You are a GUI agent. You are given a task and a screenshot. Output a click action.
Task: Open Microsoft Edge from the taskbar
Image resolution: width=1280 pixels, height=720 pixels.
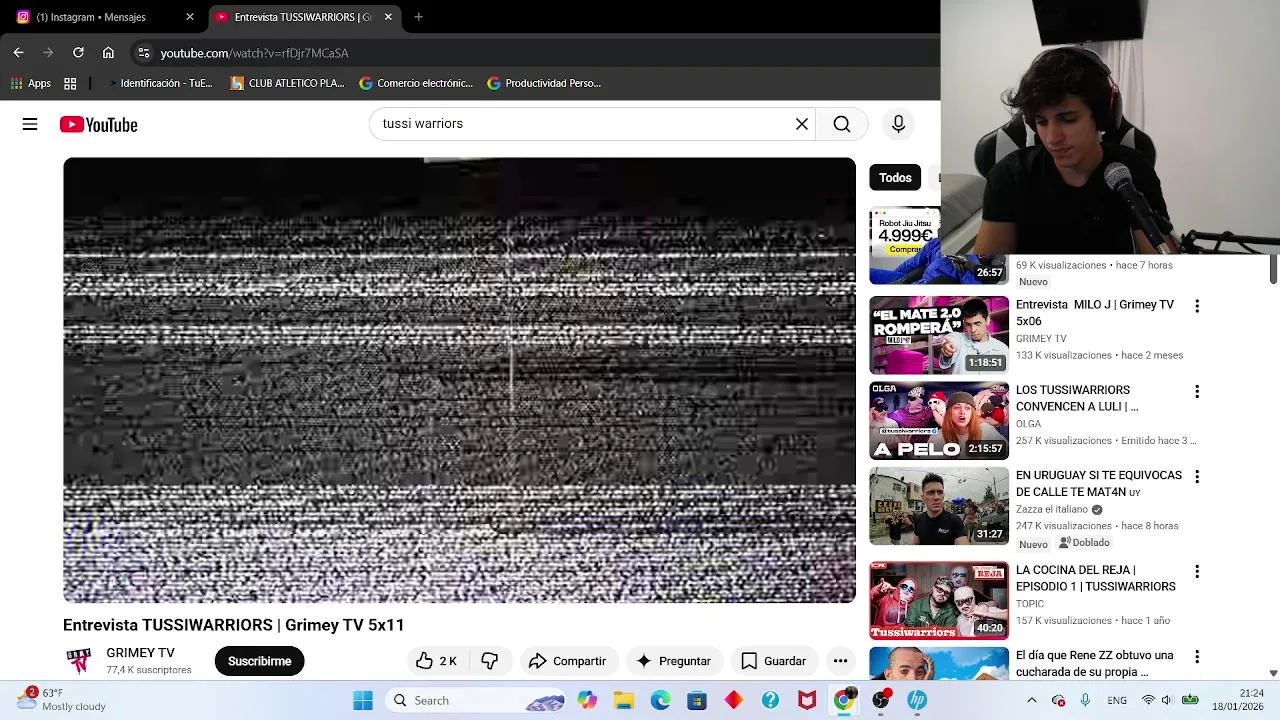(660, 700)
